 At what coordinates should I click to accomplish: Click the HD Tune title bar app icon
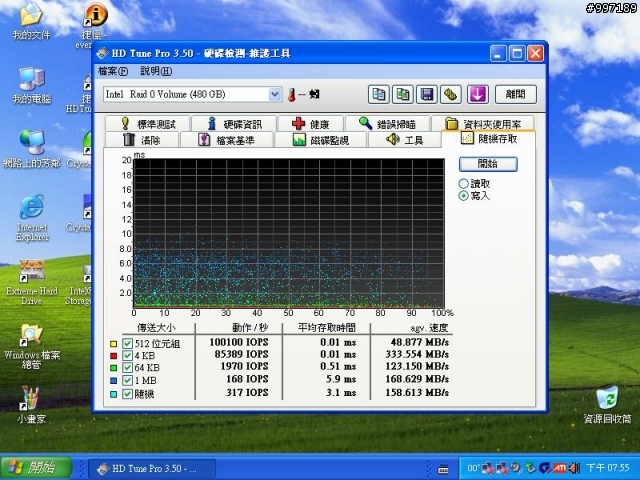102,53
